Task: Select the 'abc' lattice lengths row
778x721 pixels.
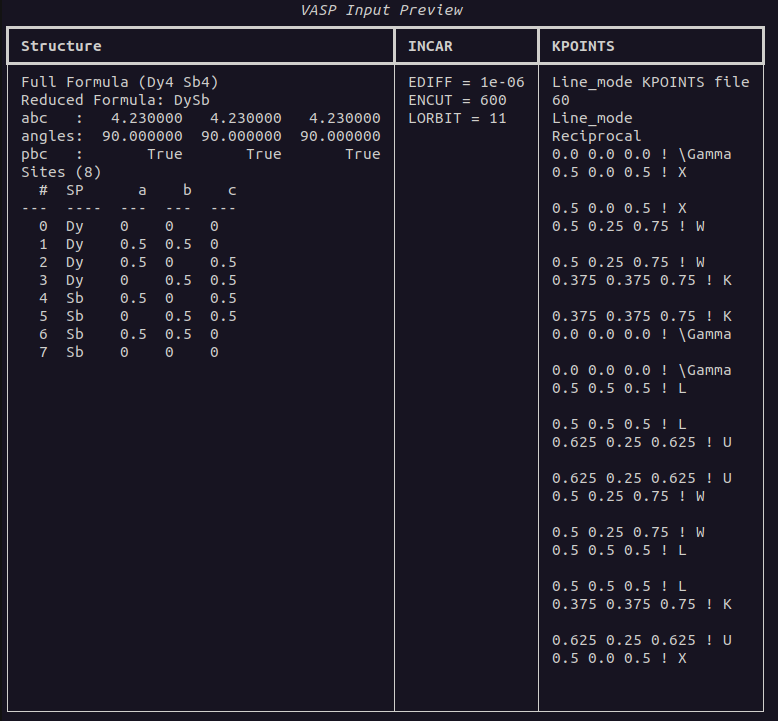Action: tap(201, 118)
